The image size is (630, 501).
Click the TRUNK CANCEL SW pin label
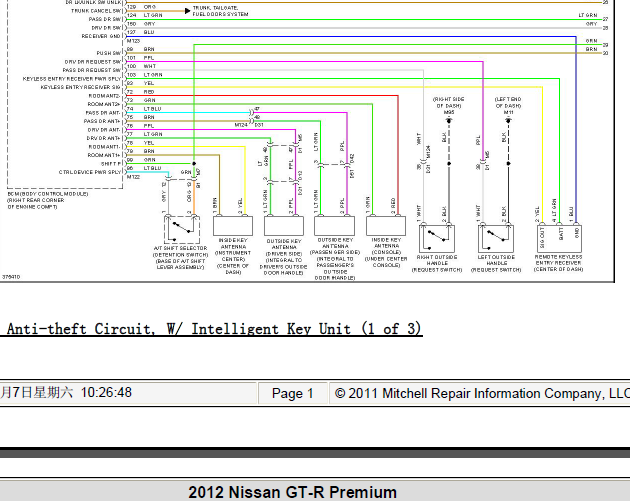[96, 11]
